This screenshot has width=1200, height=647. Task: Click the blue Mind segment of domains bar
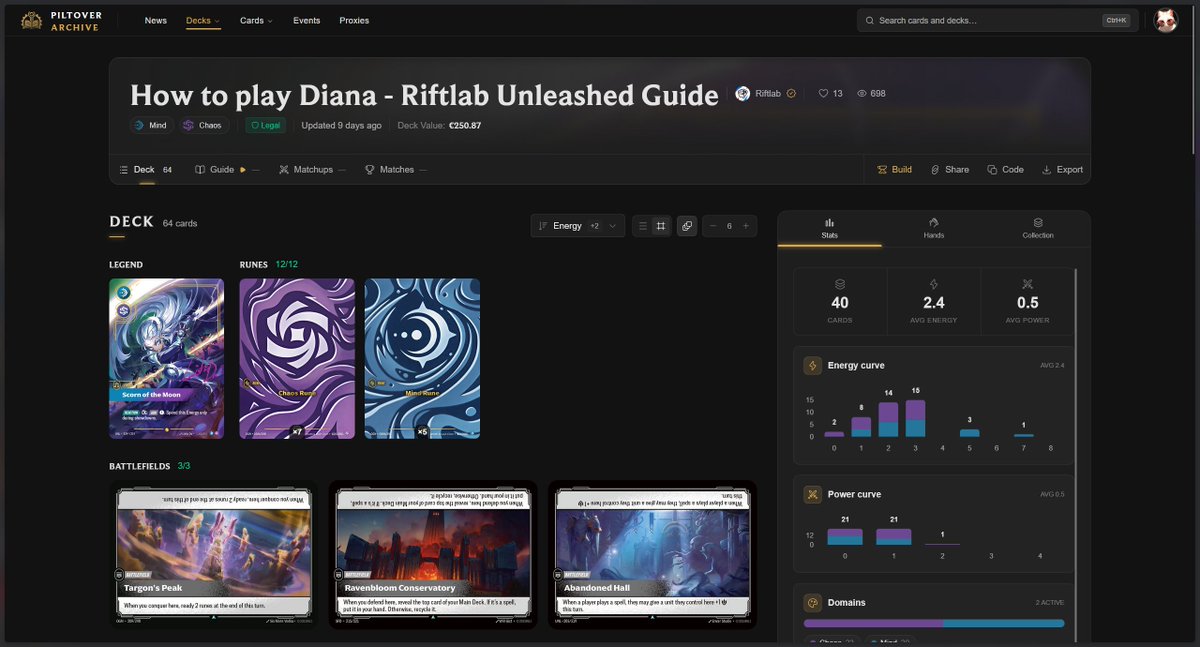tap(1004, 623)
